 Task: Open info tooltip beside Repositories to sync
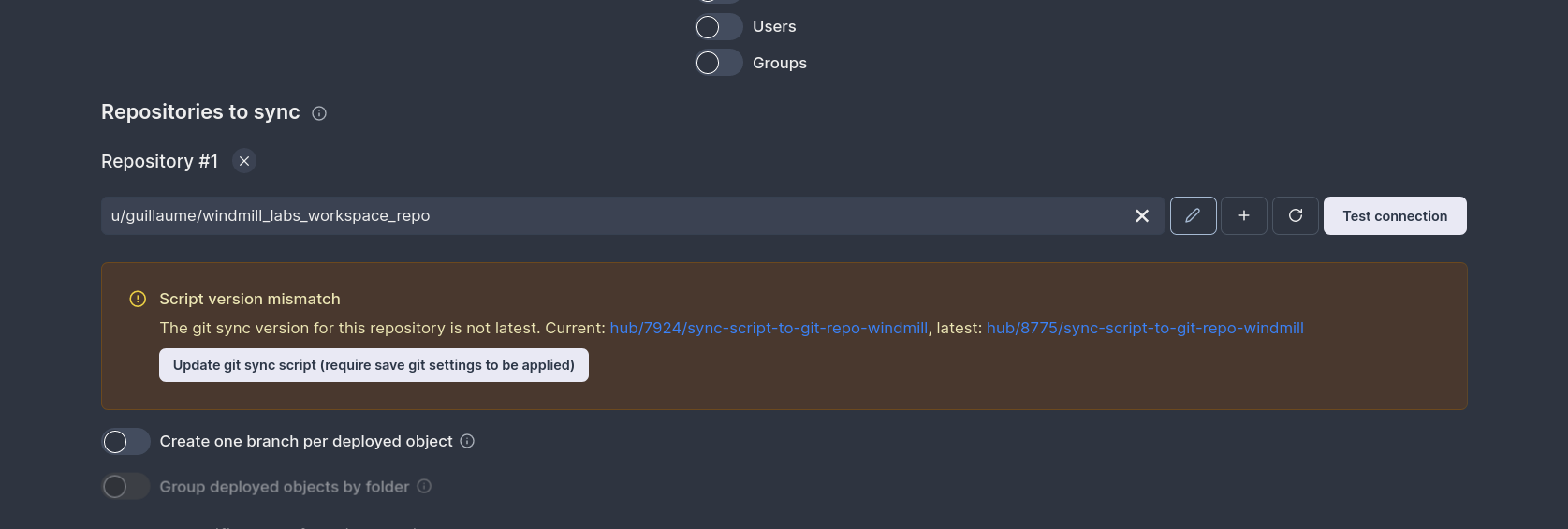click(319, 113)
